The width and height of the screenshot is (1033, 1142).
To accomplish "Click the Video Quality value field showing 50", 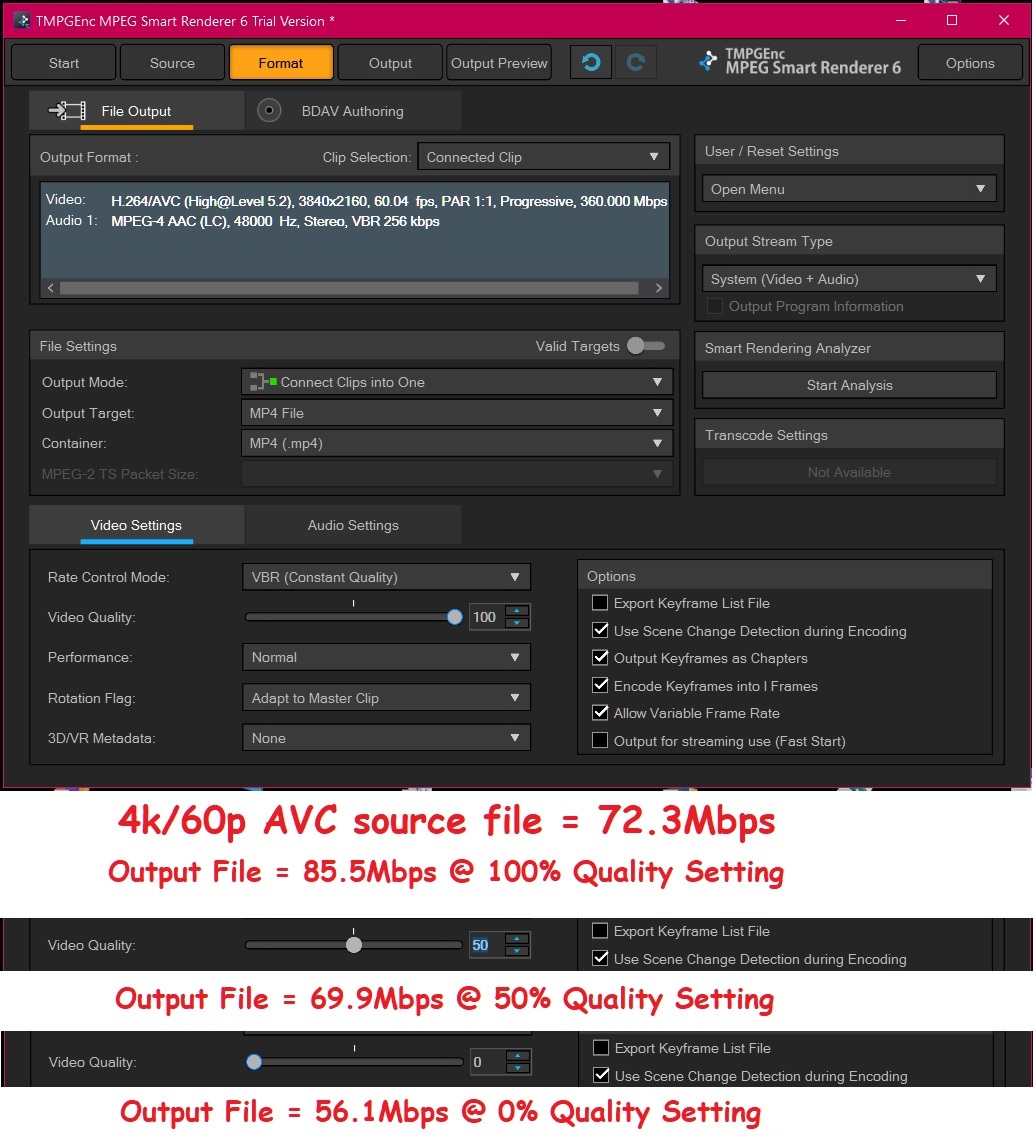I will [x=486, y=945].
